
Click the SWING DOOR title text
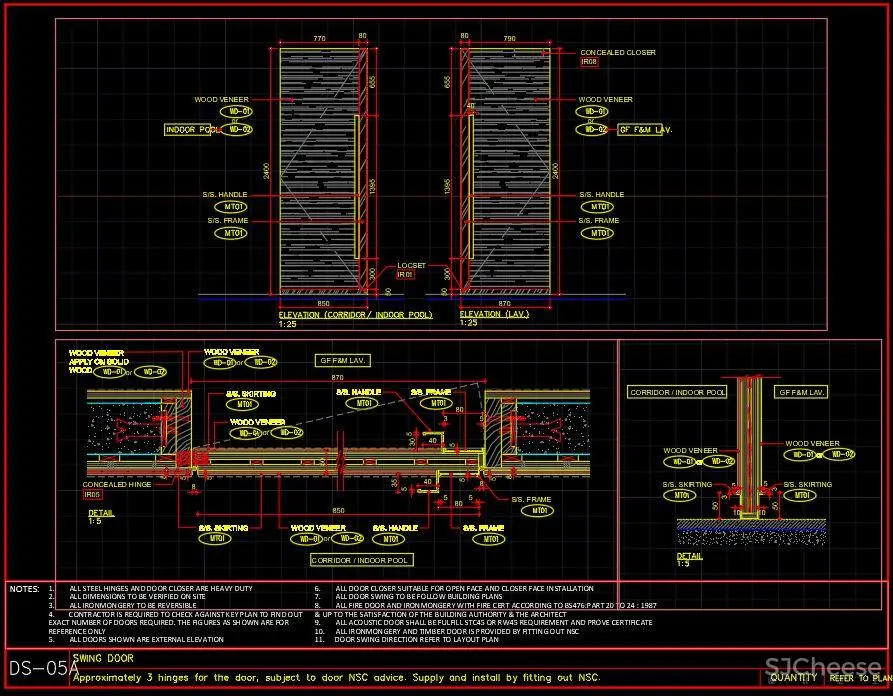point(104,659)
